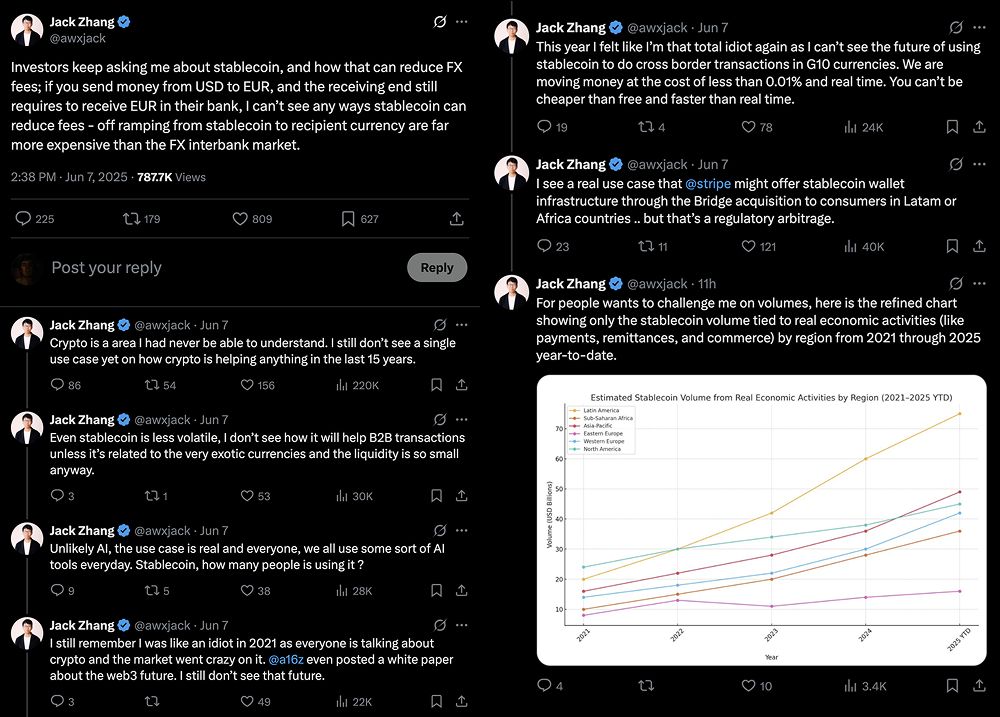
Task: Open more options on 'Unlikely AI' tweet
Action: [x=461, y=531]
